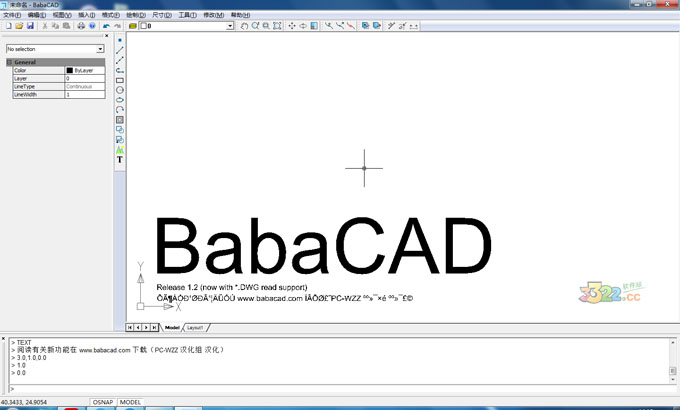Select the Zoom Window magnifier icon

[266, 26]
